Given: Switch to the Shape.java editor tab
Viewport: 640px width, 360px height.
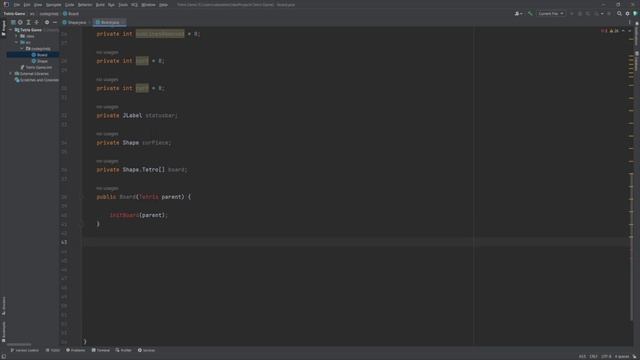Looking at the screenshot, I should point(74,22).
